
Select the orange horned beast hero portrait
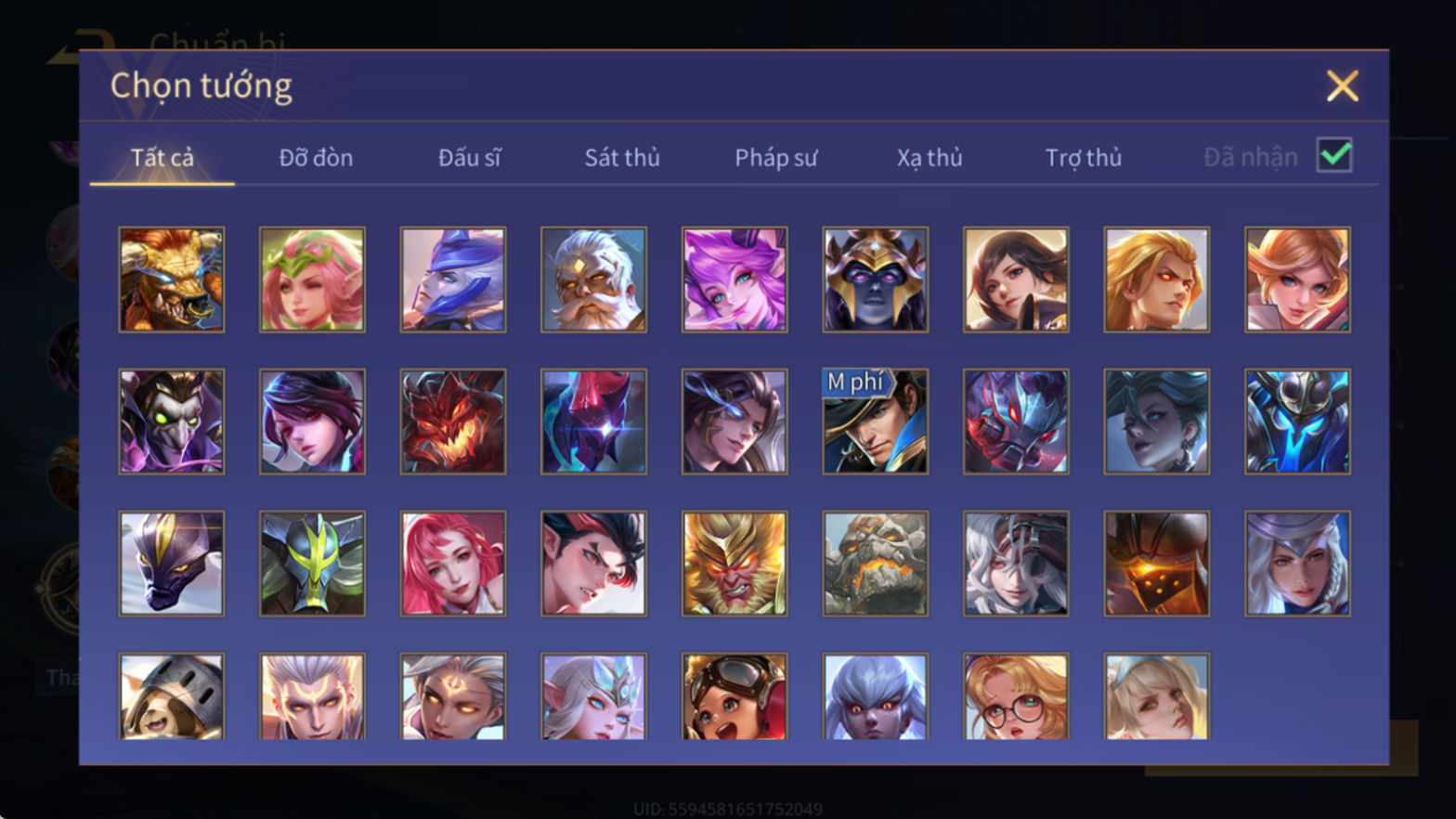click(172, 279)
